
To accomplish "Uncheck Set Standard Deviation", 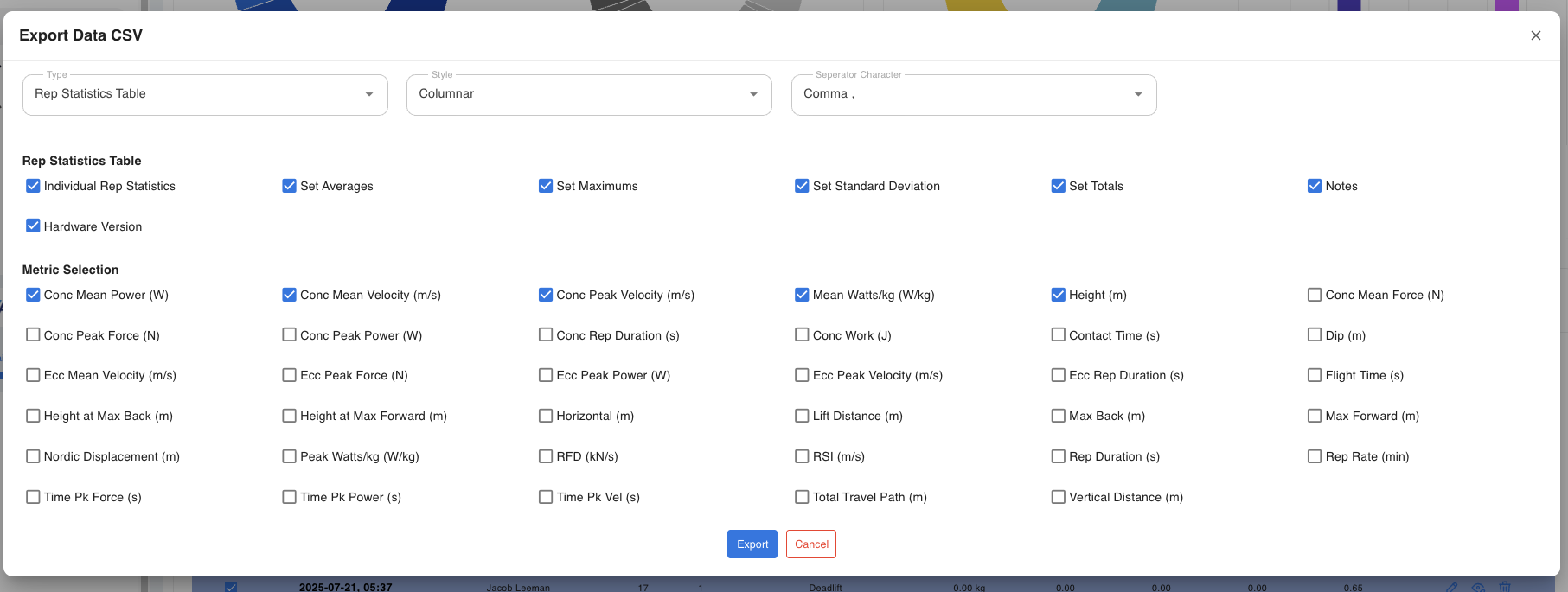I will [802, 186].
